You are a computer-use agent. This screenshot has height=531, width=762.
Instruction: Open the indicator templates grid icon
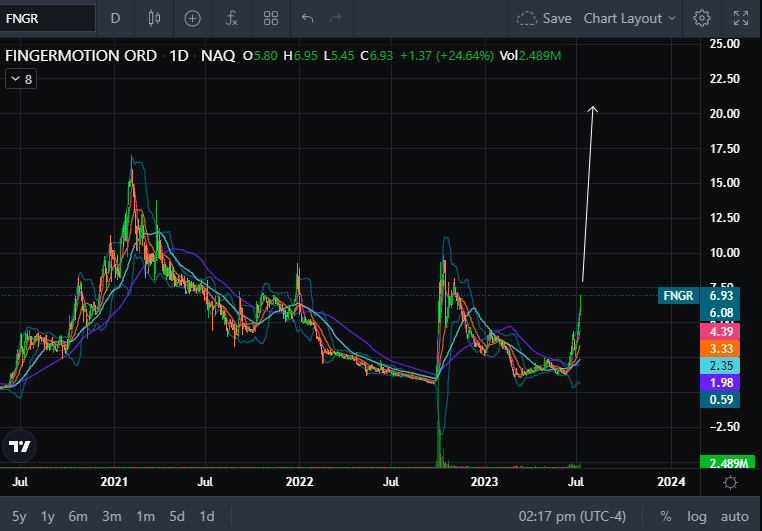271,18
